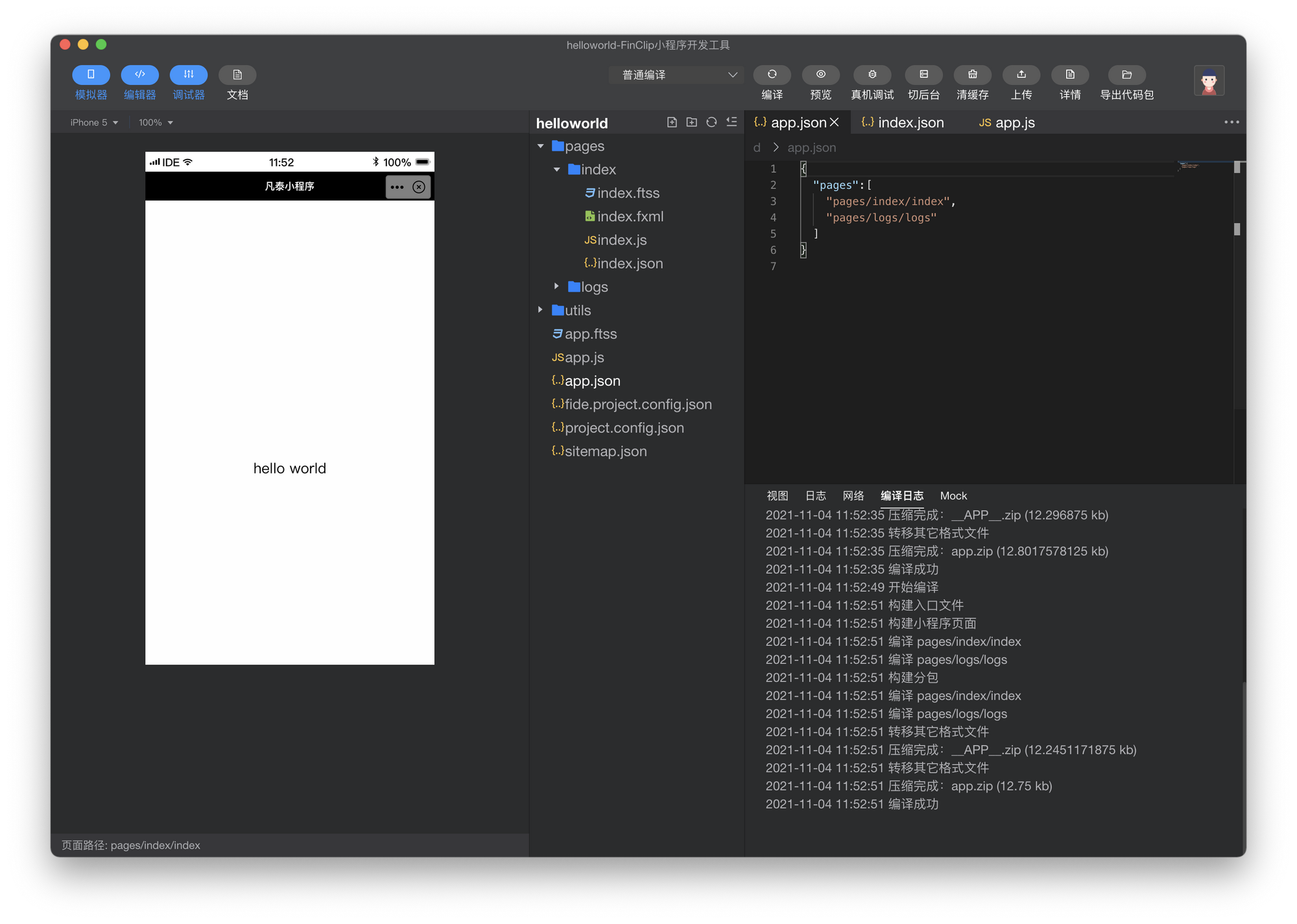Open editor more actions menu

pyautogui.click(x=1231, y=122)
